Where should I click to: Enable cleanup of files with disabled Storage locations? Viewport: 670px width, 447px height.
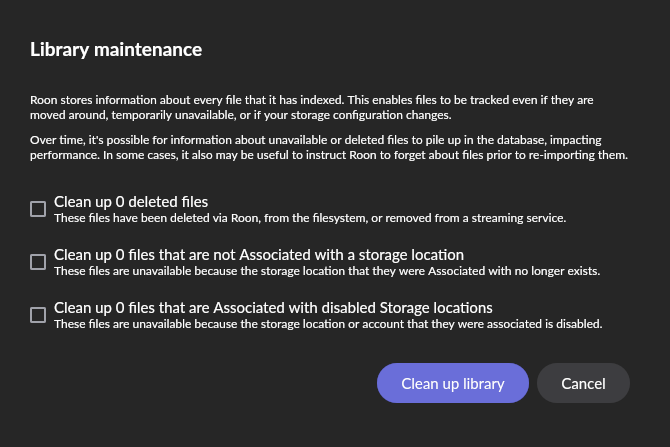(38, 315)
